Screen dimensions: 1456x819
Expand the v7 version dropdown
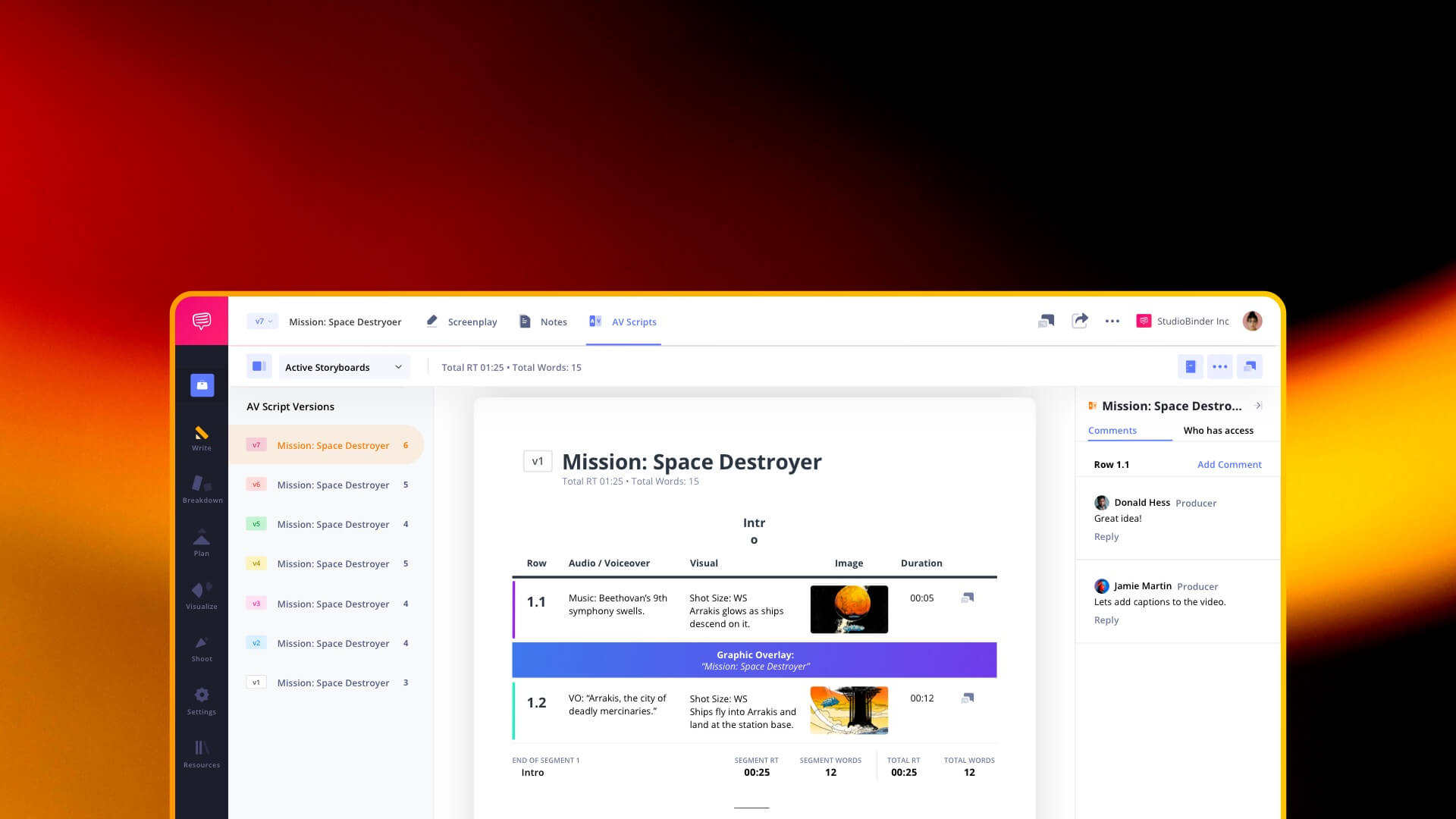pos(262,321)
